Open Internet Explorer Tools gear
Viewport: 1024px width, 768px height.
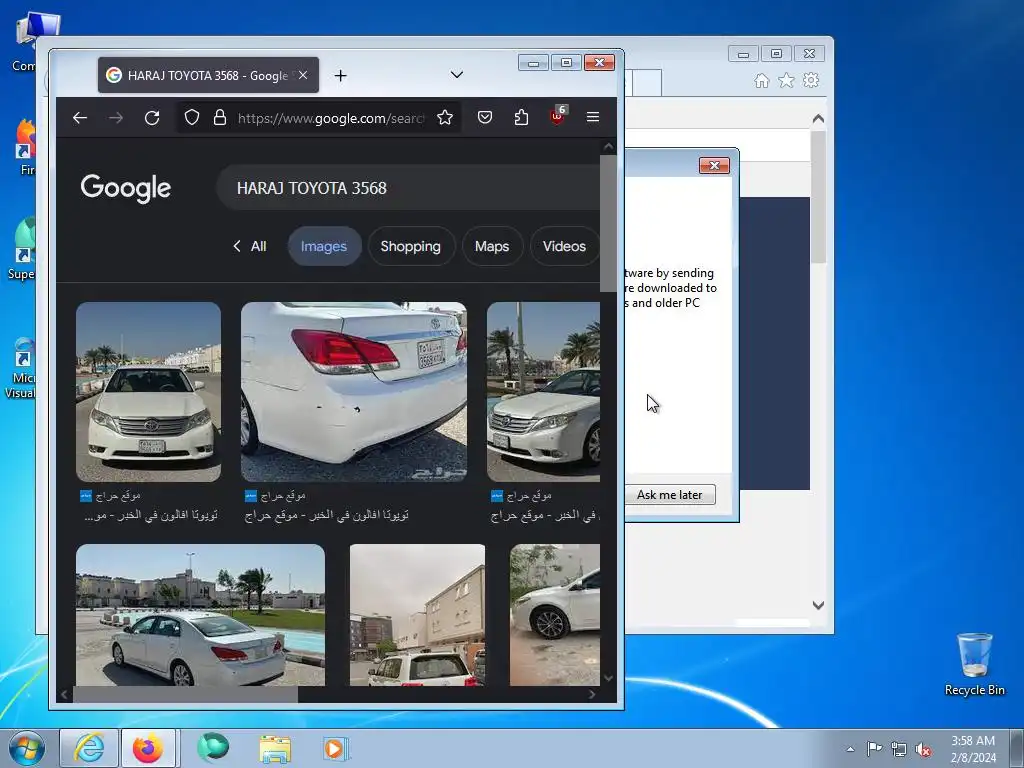coord(811,80)
